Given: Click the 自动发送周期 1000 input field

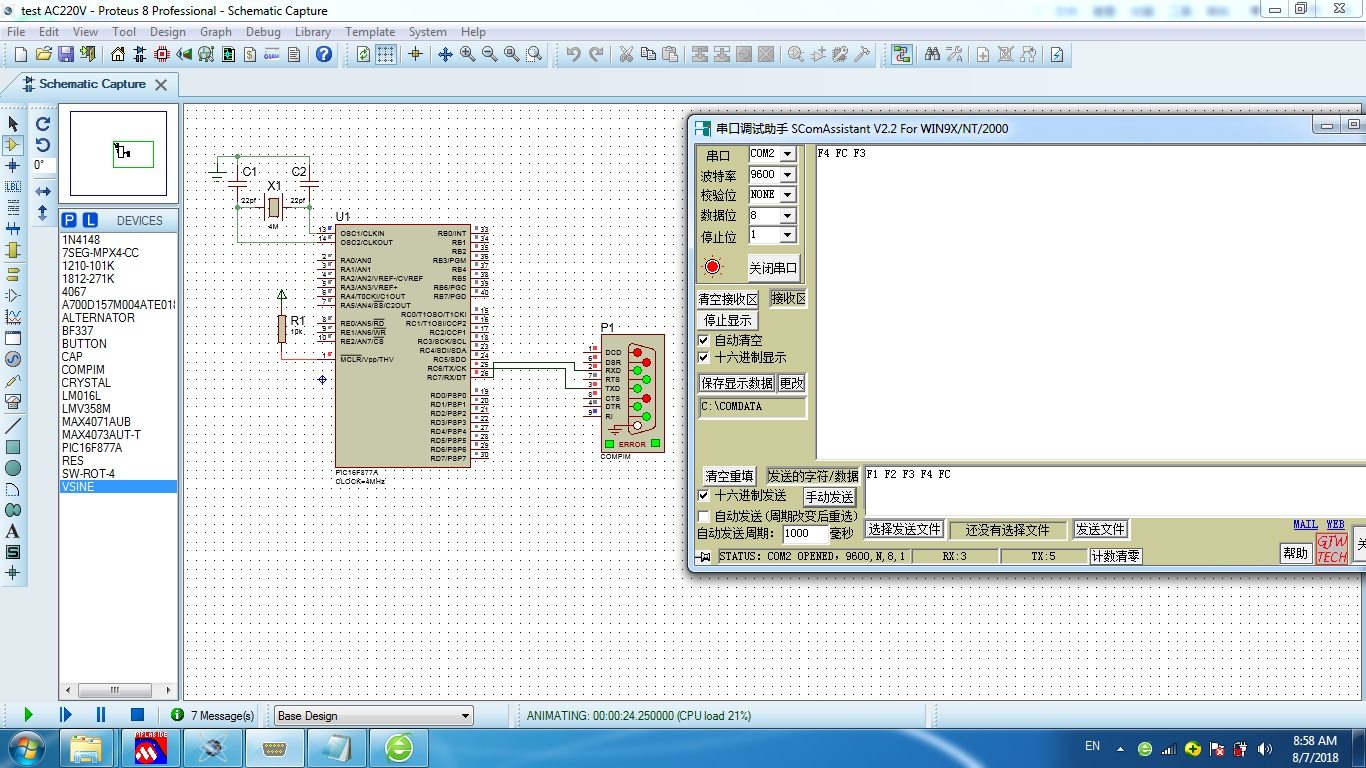Looking at the screenshot, I should click(x=805, y=534).
